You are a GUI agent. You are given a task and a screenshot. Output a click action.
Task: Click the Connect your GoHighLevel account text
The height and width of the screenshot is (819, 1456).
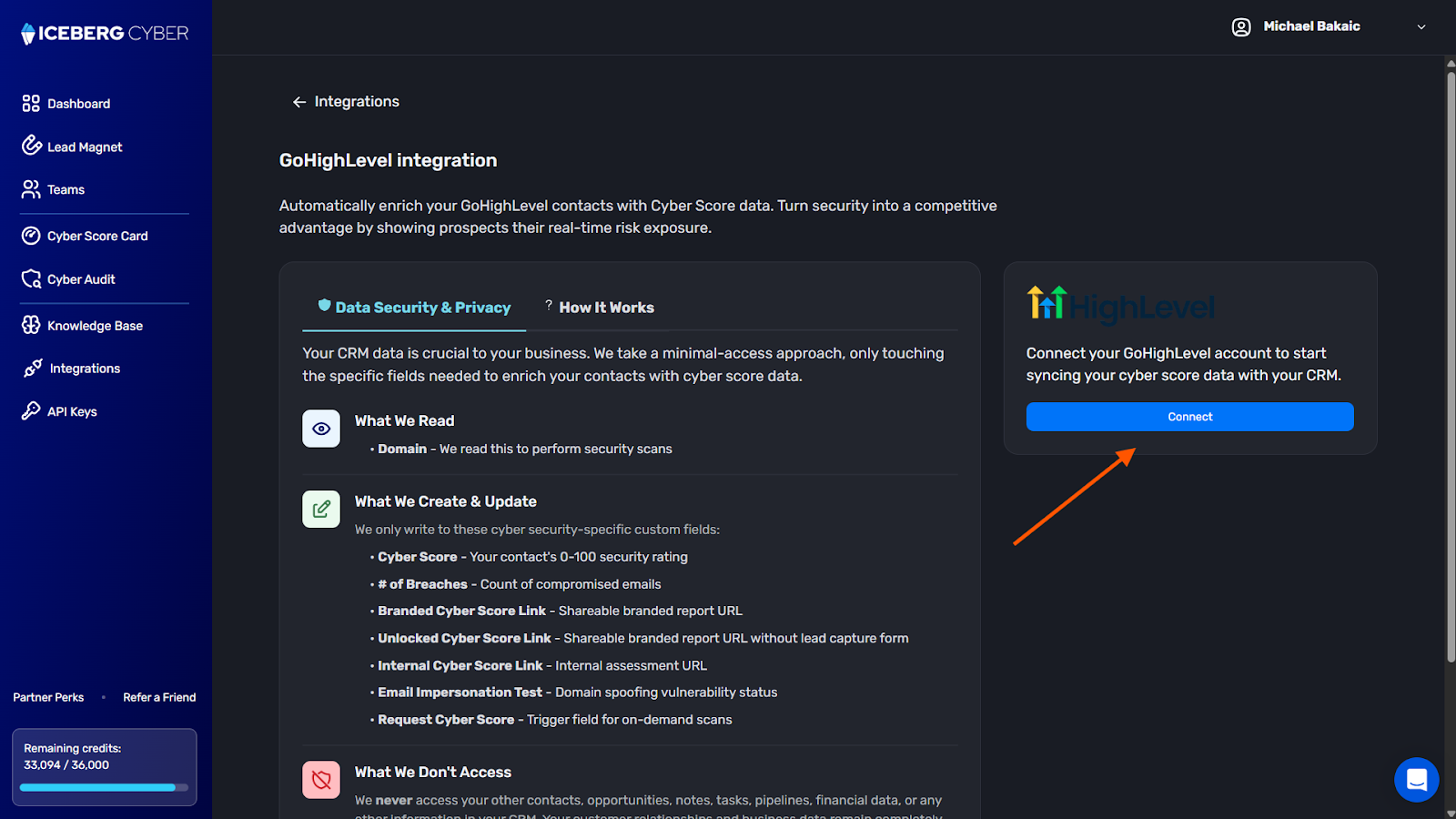[1184, 364]
